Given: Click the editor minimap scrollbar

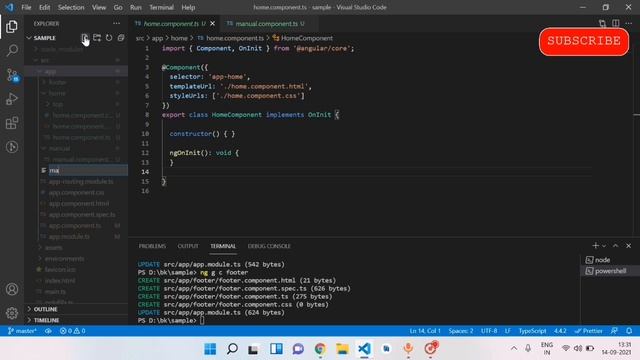Looking at the screenshot, I should pos(637,135).
